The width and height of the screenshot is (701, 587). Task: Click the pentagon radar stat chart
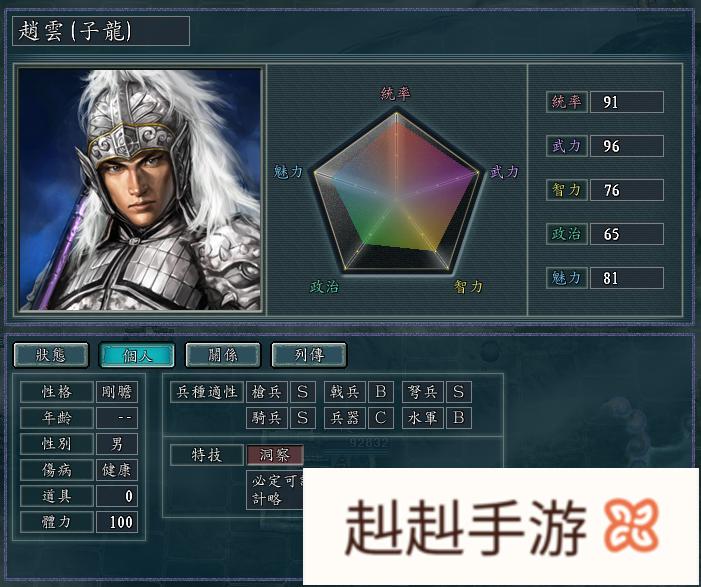396,192
